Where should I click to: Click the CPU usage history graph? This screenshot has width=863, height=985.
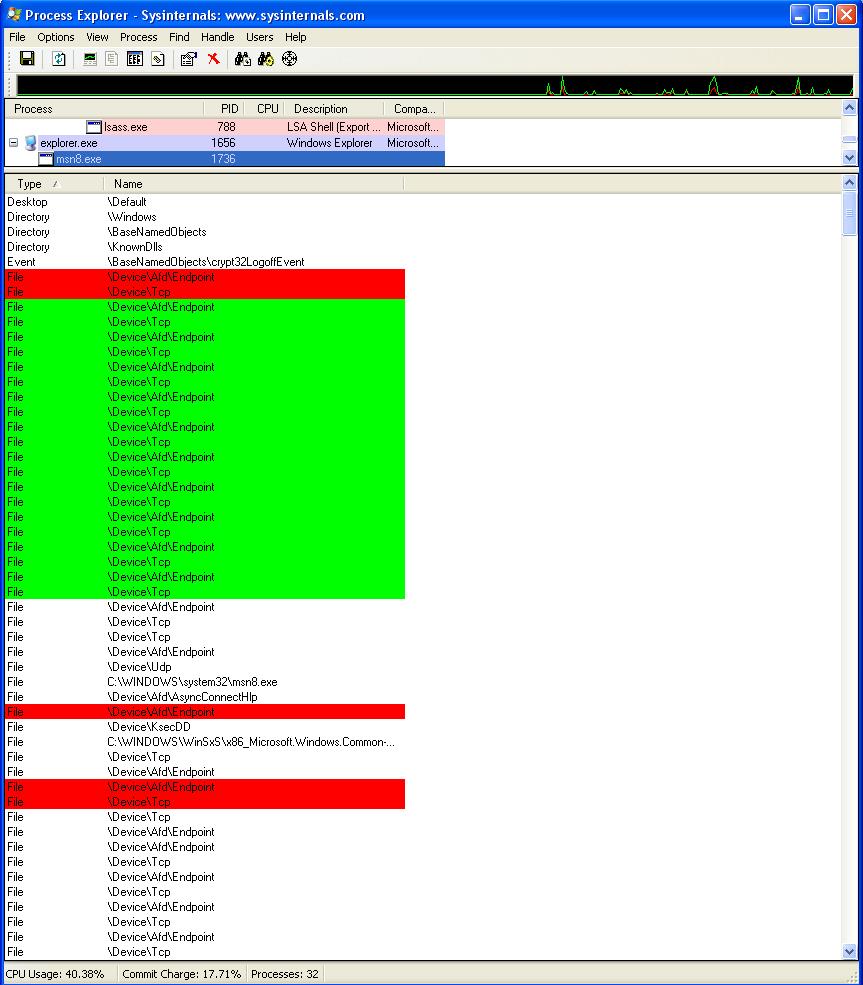point(434,85)
